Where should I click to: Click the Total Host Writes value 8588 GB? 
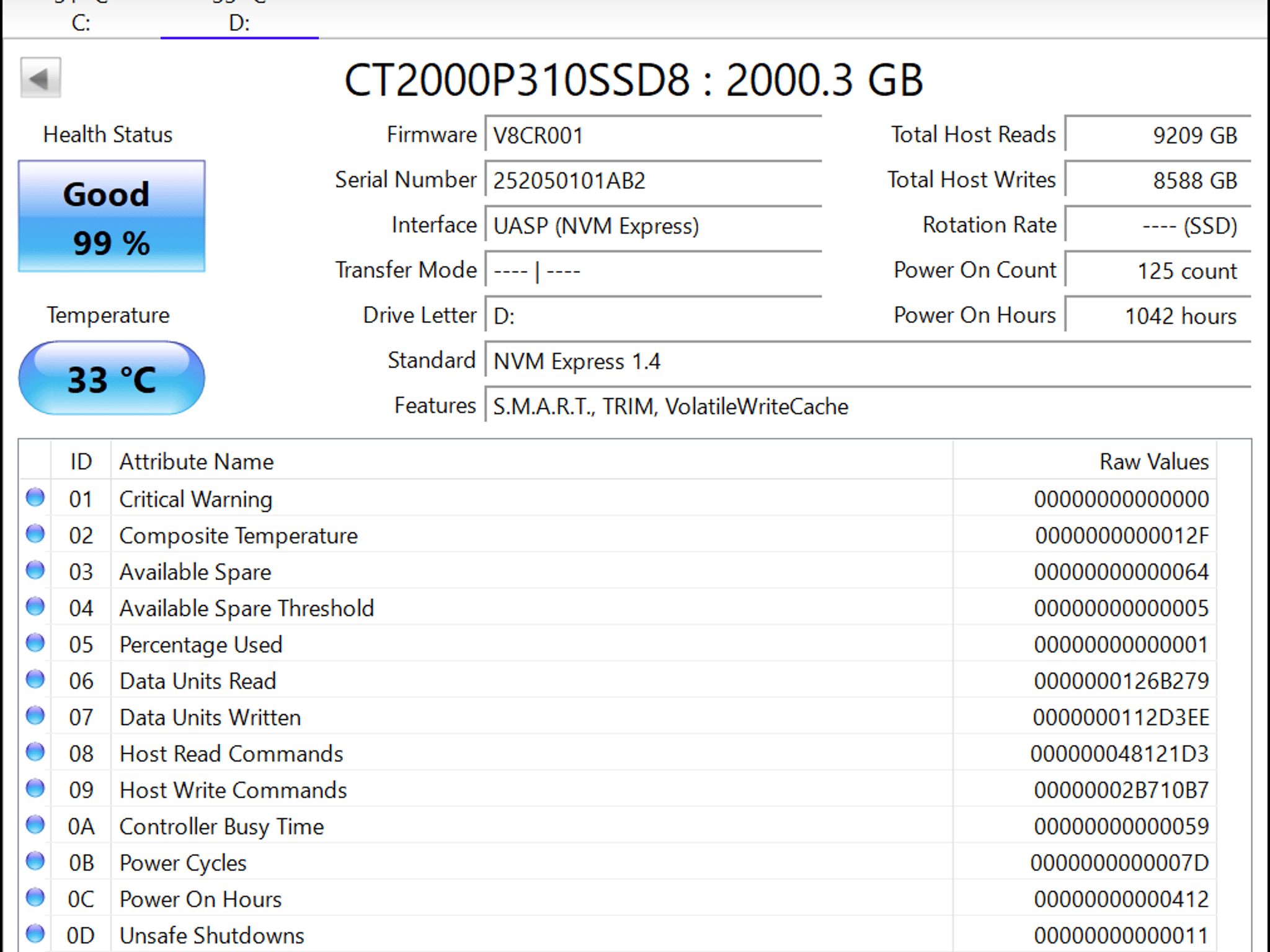[x=1158, y=180]
